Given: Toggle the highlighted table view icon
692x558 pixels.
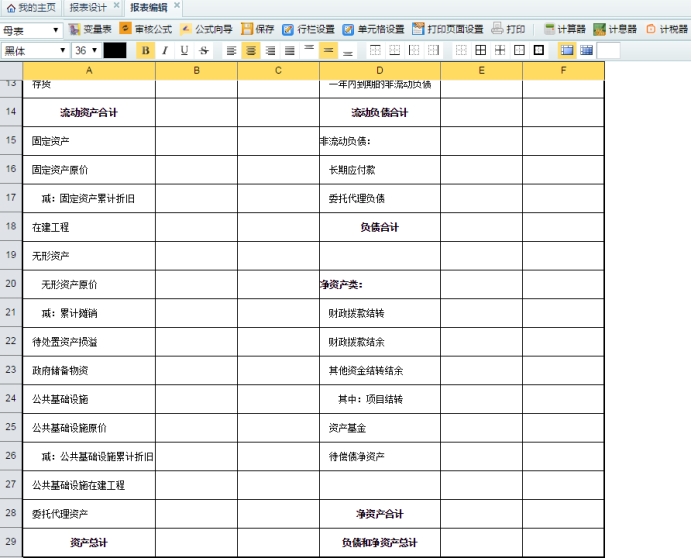Looking at the screenshot, I should (x=567, y=51).
